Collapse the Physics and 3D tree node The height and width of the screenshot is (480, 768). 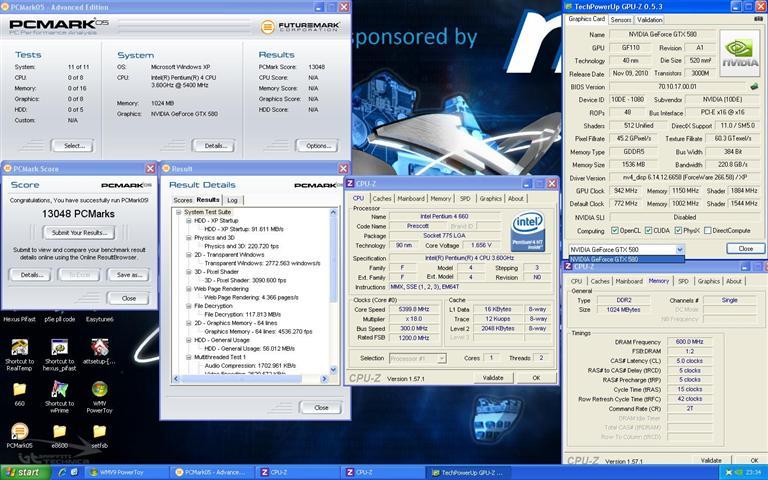tap(189, 238)
